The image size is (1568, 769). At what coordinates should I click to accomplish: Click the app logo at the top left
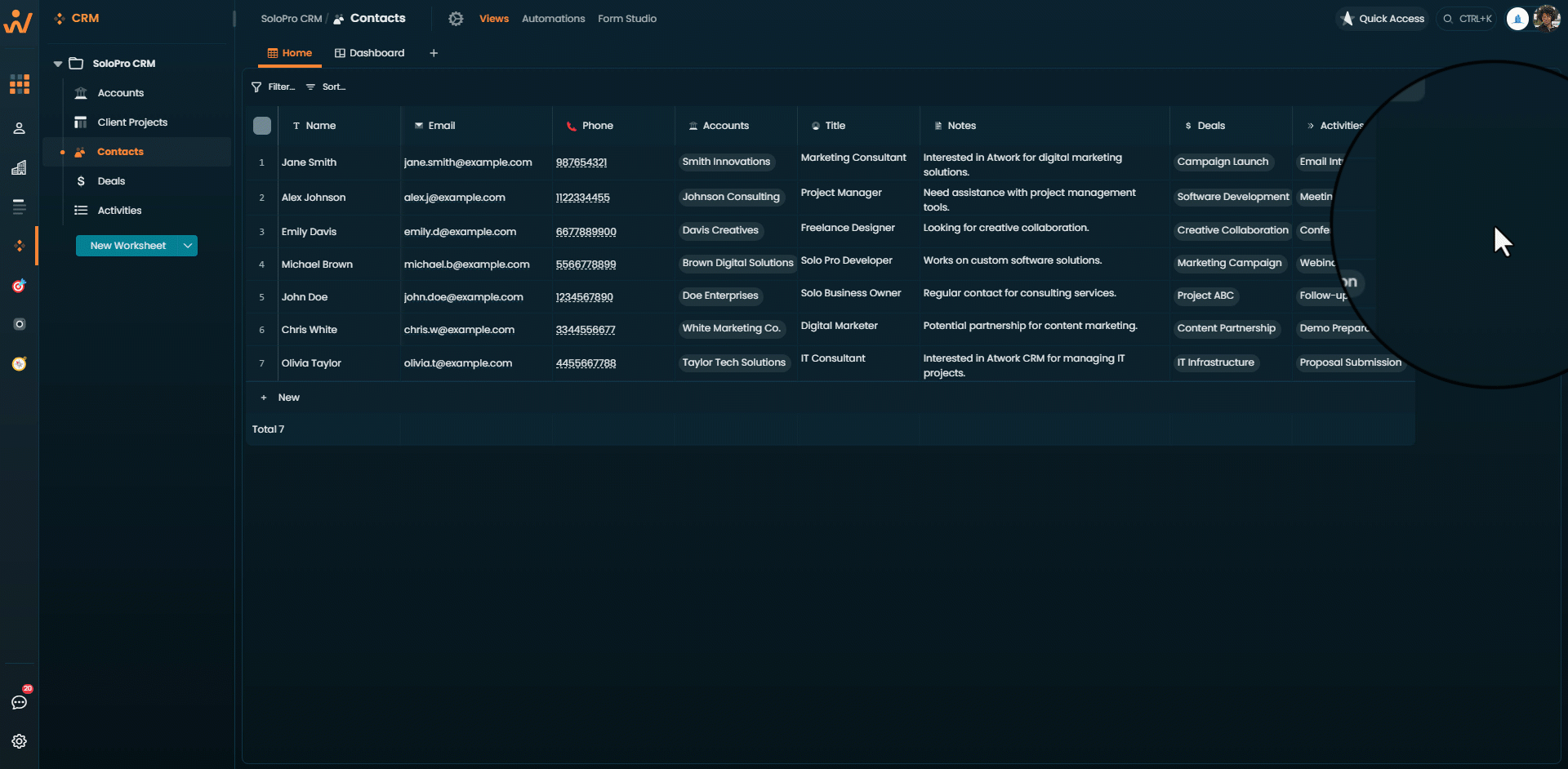point(18,22)
